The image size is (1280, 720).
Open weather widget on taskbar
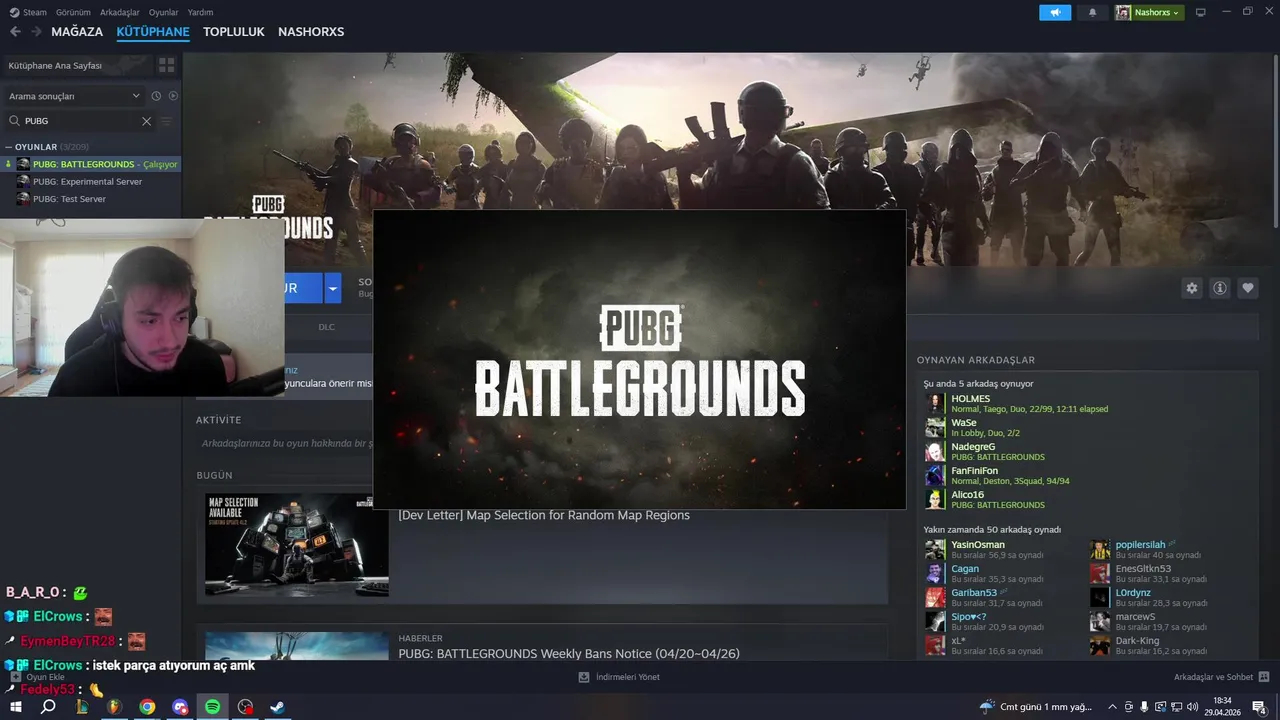(x=1035, y=707)
